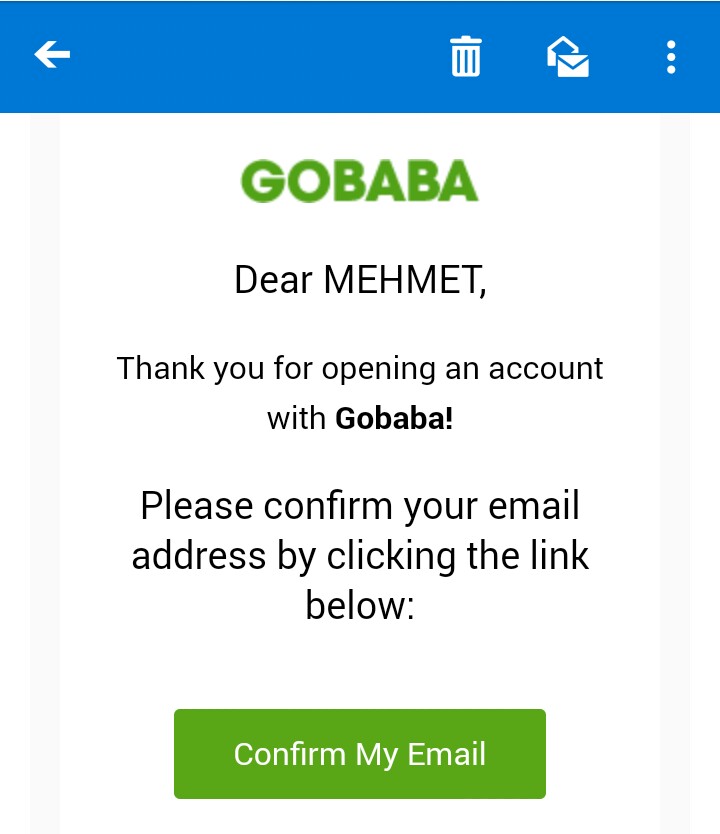
Task: Click the white space left of the GOBABA logo
Action: 150,181
